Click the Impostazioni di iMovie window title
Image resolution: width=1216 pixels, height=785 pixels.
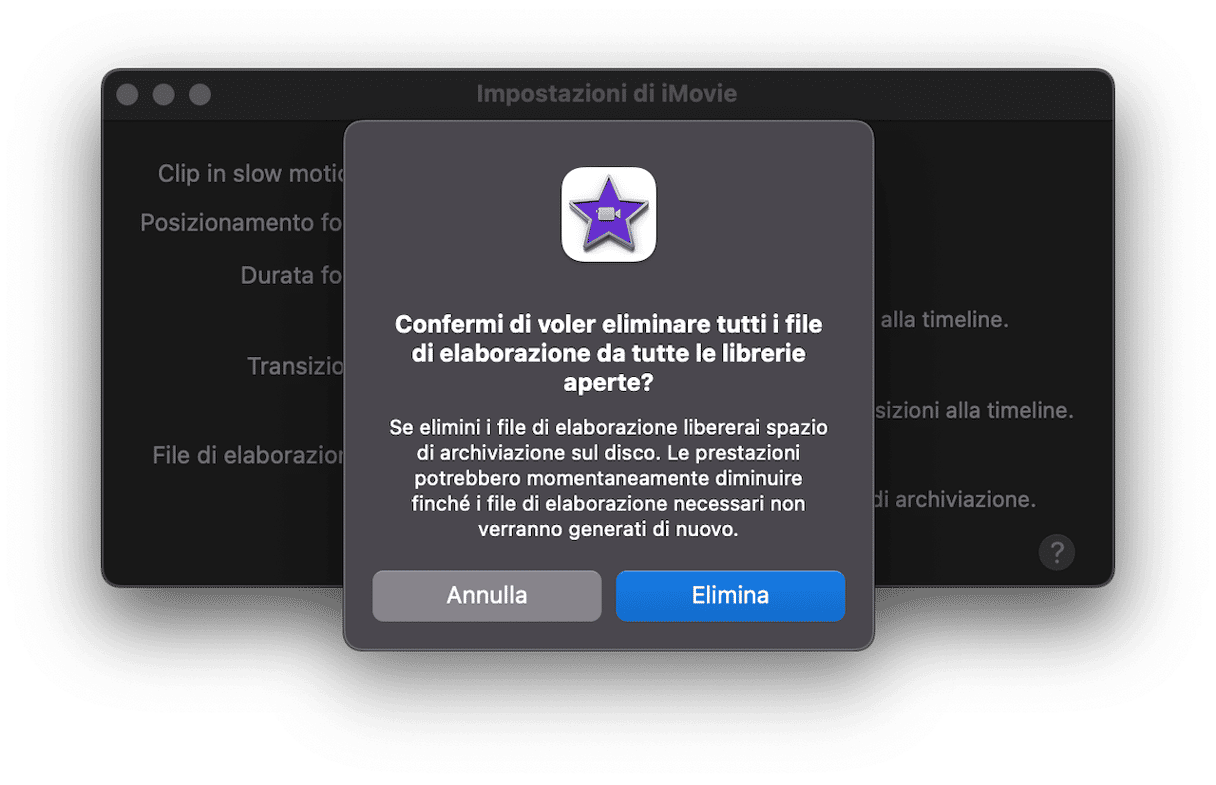tap(607, 94)
